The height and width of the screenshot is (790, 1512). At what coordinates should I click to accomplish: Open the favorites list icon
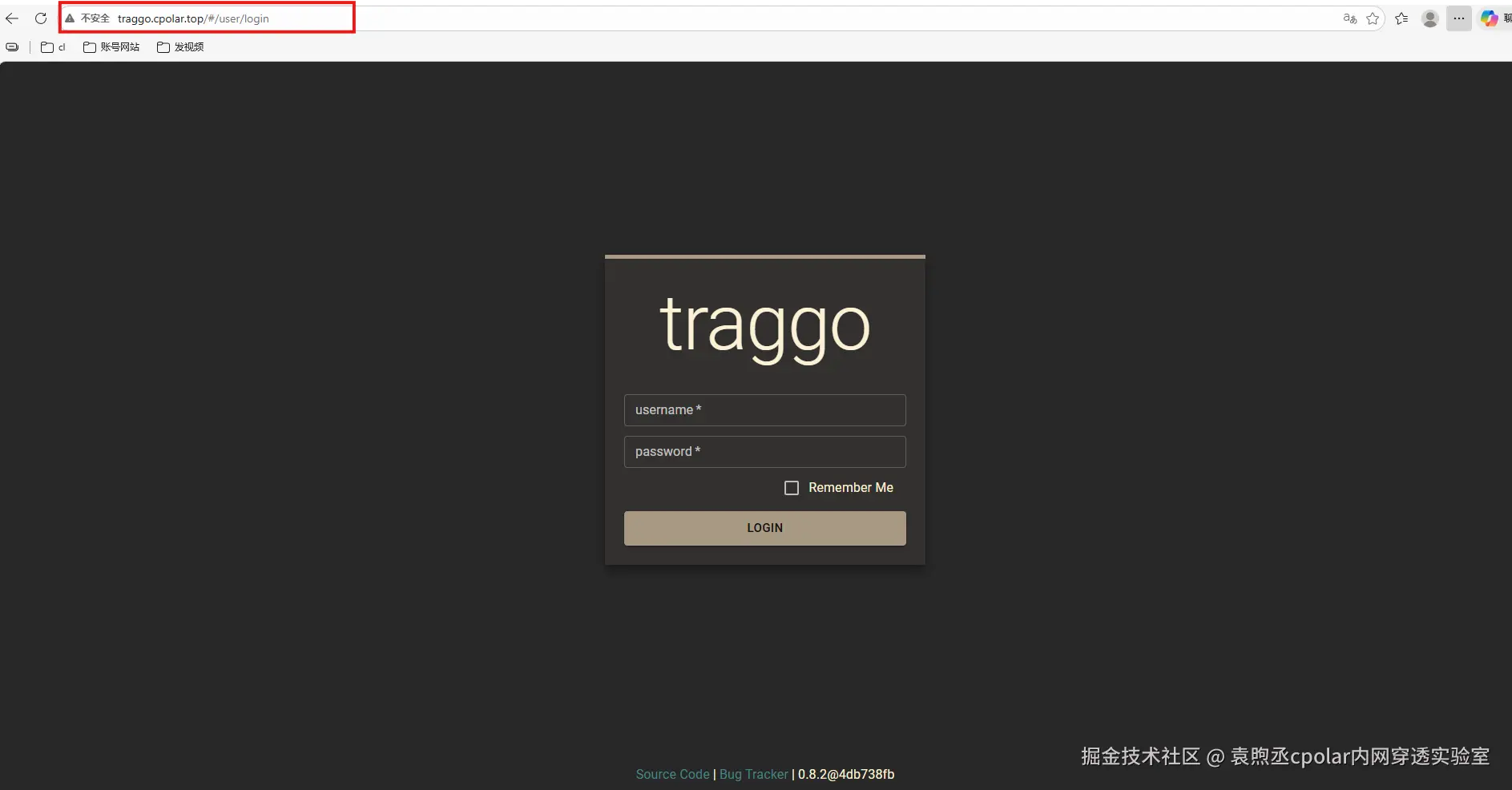1401,18
